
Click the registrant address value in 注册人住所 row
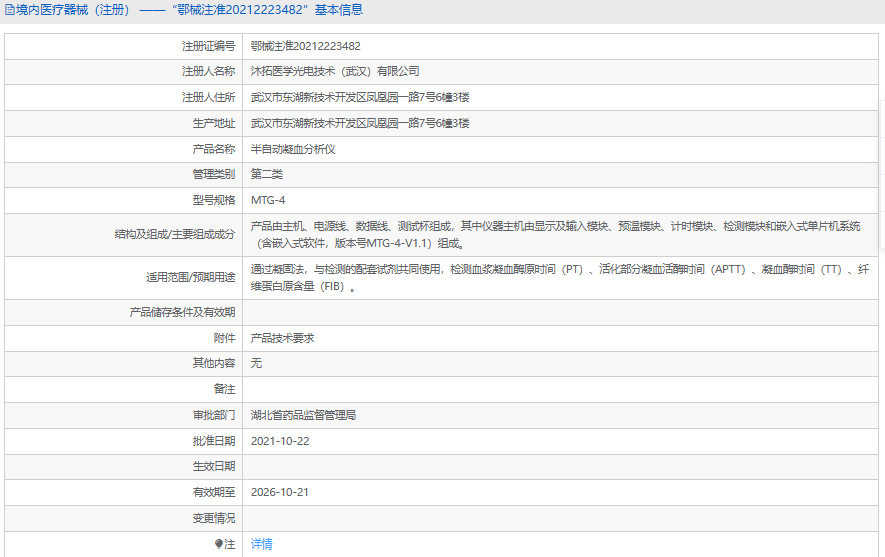click(x=360, y=98)
